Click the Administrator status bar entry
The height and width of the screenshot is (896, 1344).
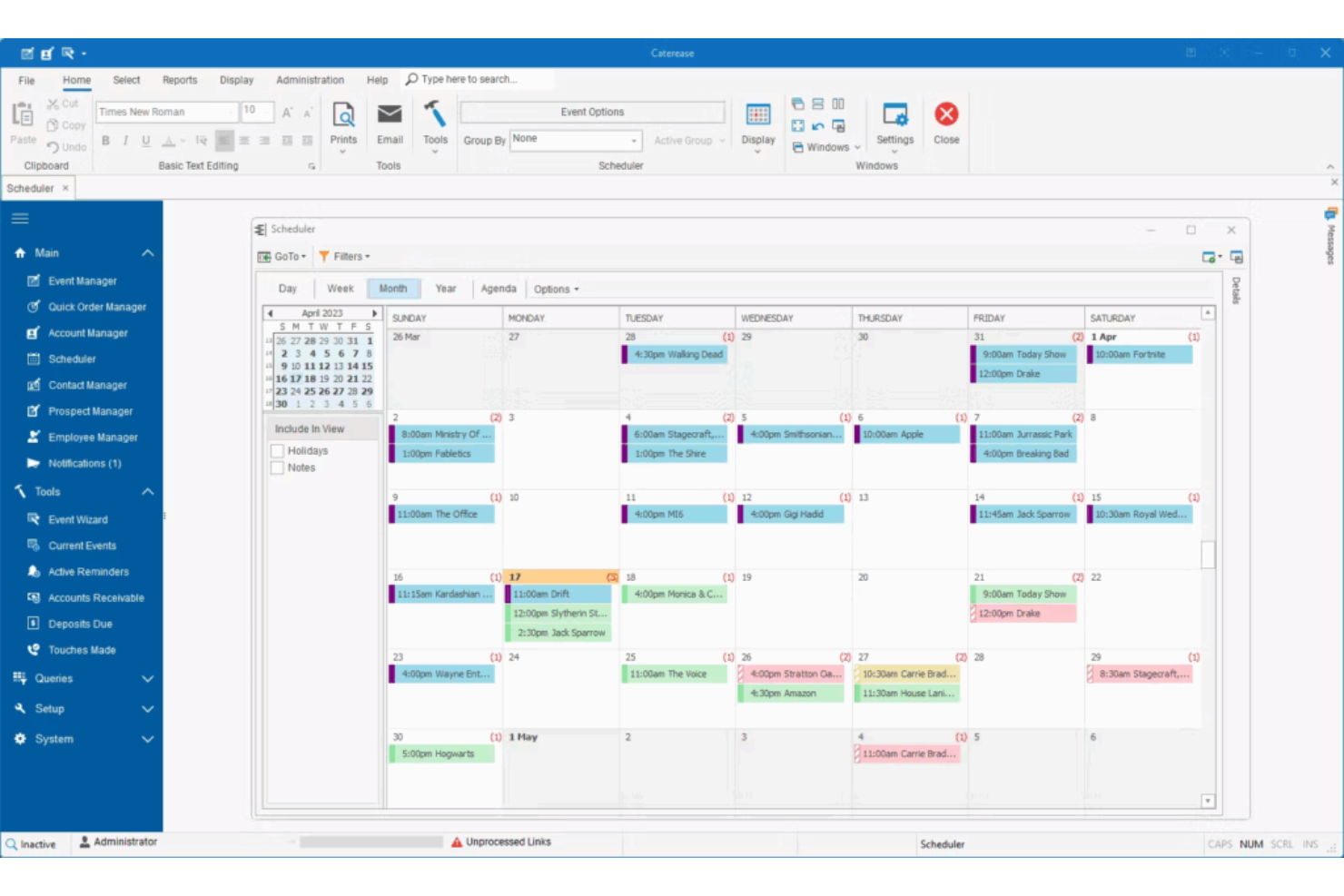pyautogui.click(x=118, y=842)
